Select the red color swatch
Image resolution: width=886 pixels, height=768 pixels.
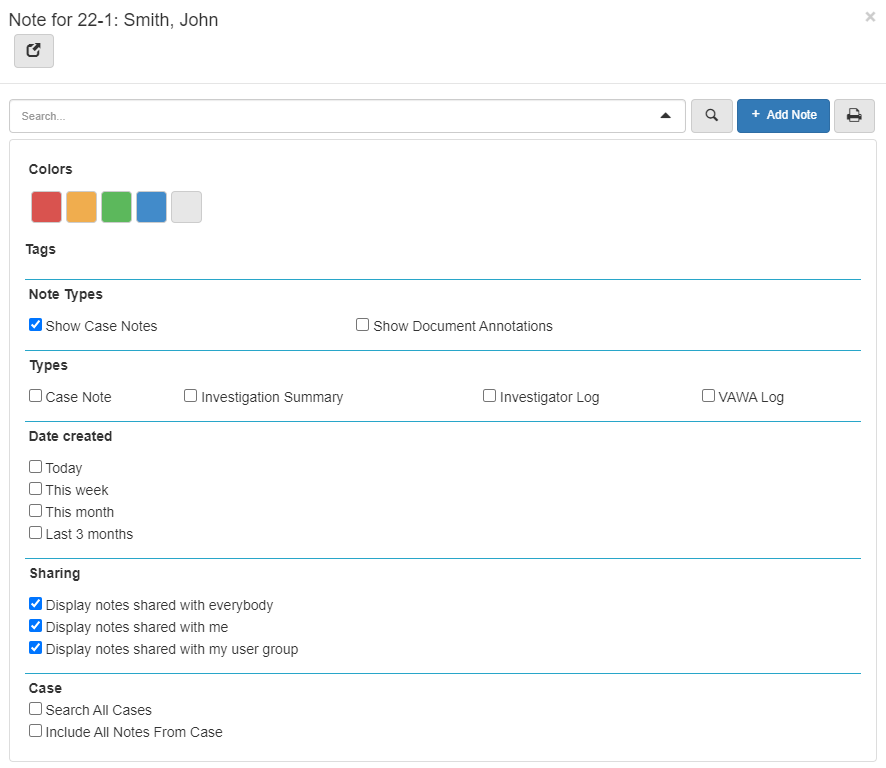[x=47, y=207]
